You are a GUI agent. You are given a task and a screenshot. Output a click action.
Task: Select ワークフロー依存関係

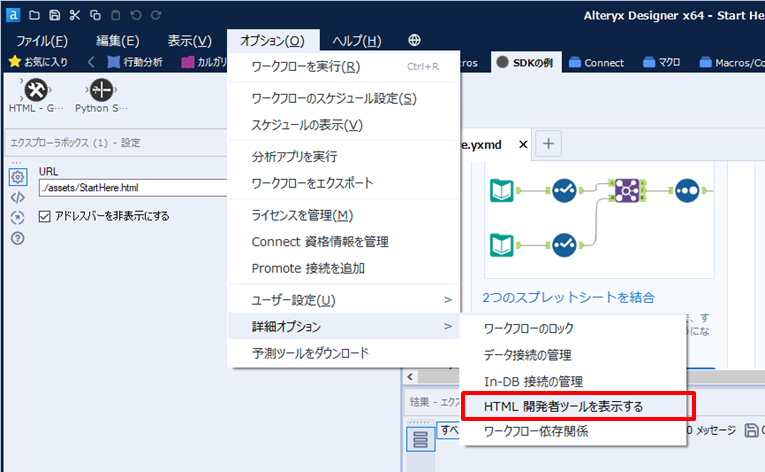point(573,431)
